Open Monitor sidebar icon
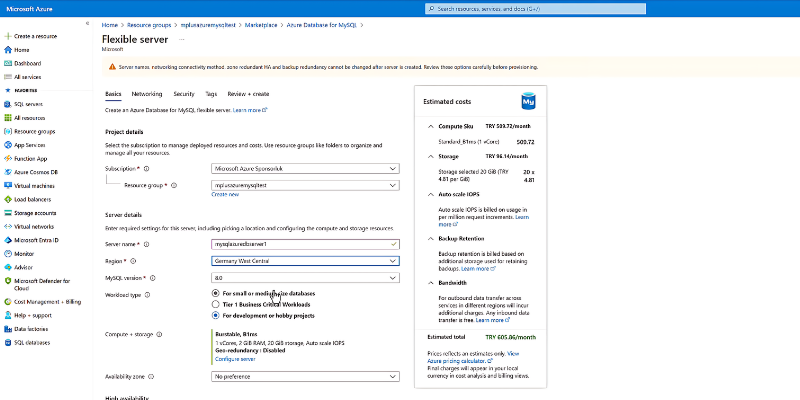800x400 pixels. (x=8, y=254)
